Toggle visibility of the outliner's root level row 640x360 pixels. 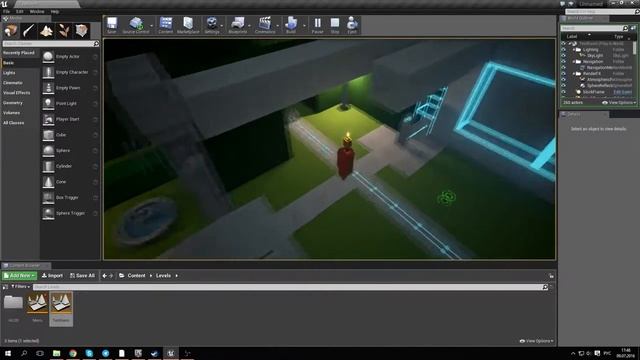[564, 43]
